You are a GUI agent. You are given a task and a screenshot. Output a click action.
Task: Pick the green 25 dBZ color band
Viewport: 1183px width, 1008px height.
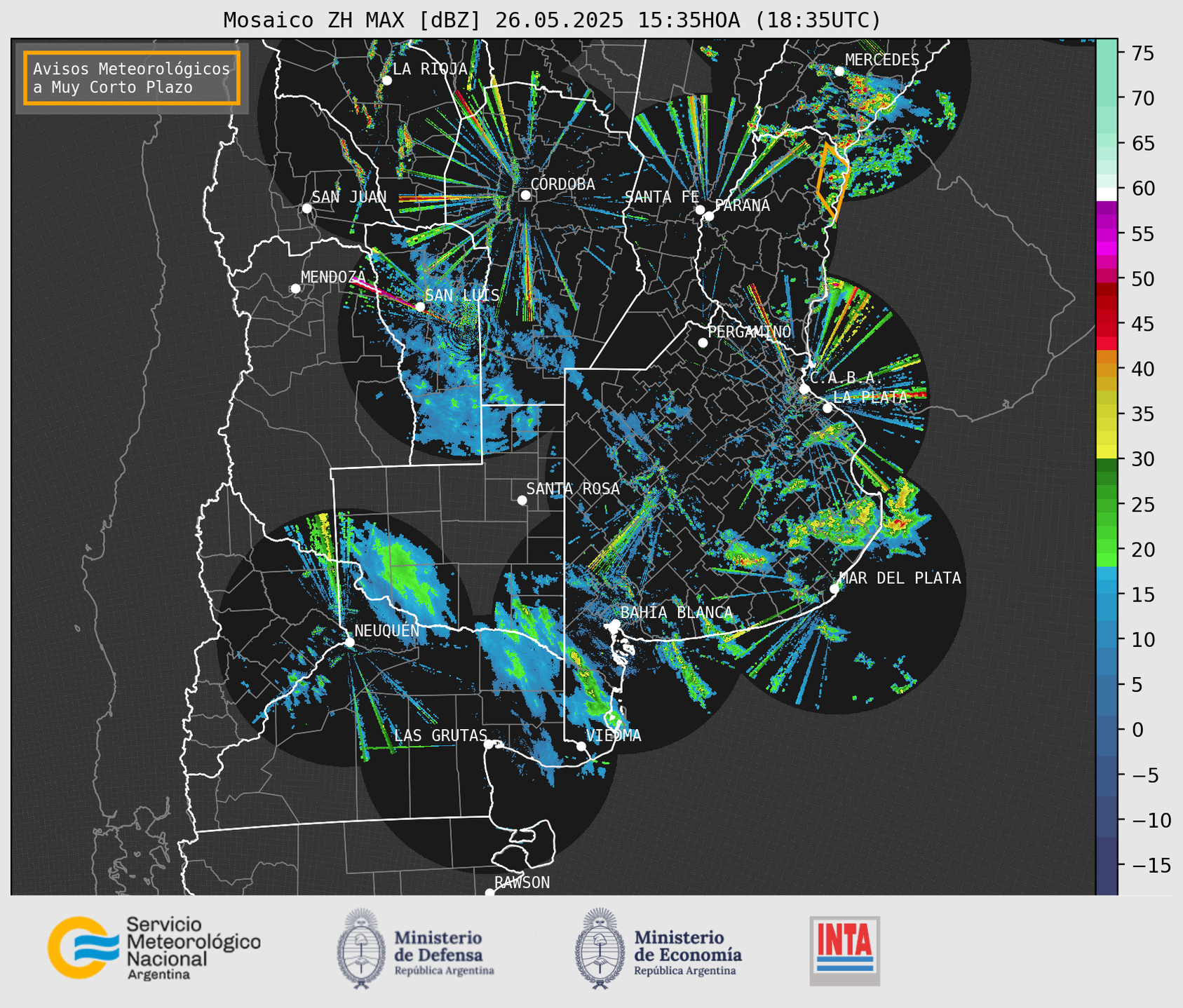(x=1107, y=504)
